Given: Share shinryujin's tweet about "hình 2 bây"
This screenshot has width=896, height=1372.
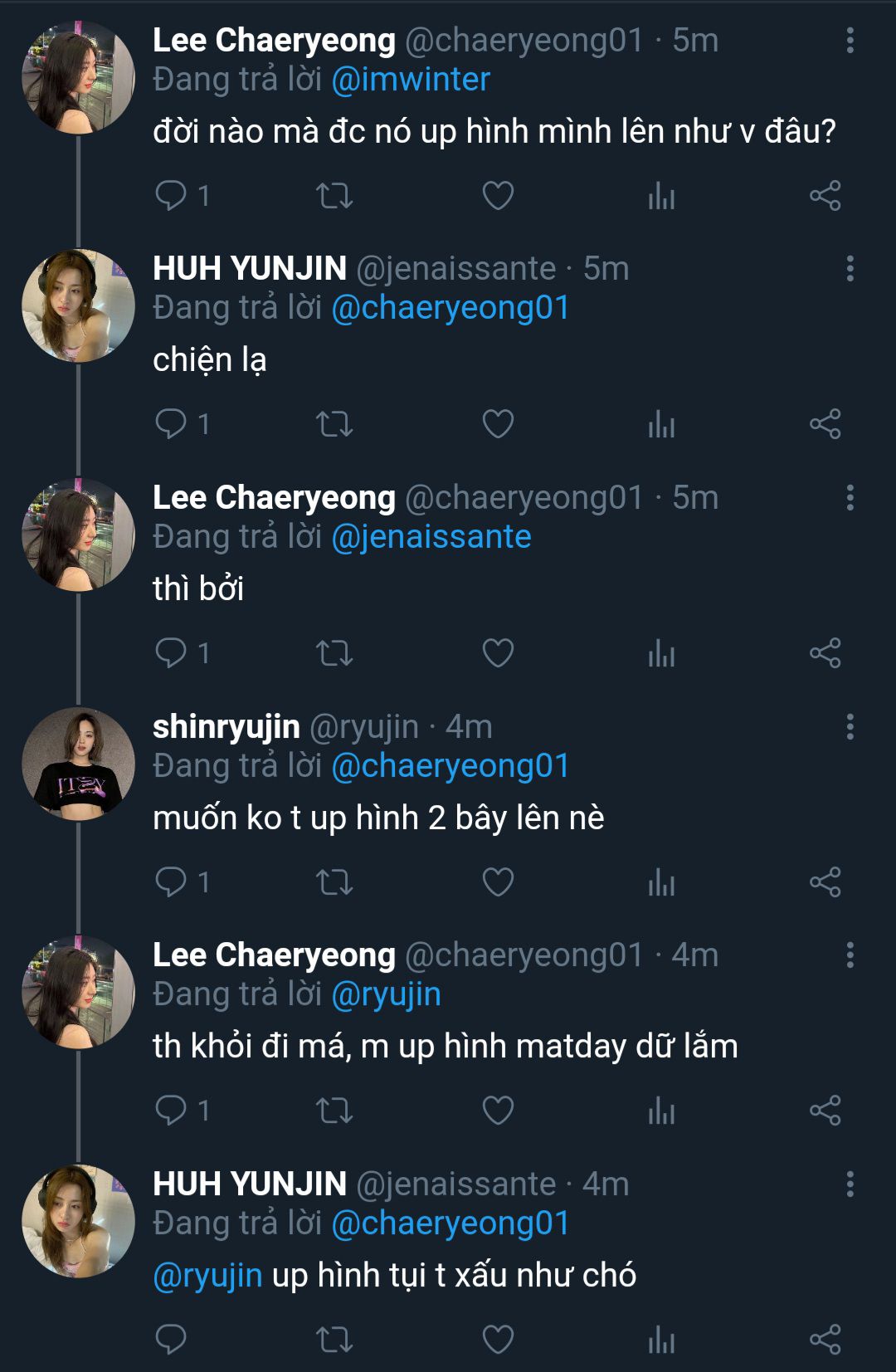Looking at the screenshot, I should 825,882.
